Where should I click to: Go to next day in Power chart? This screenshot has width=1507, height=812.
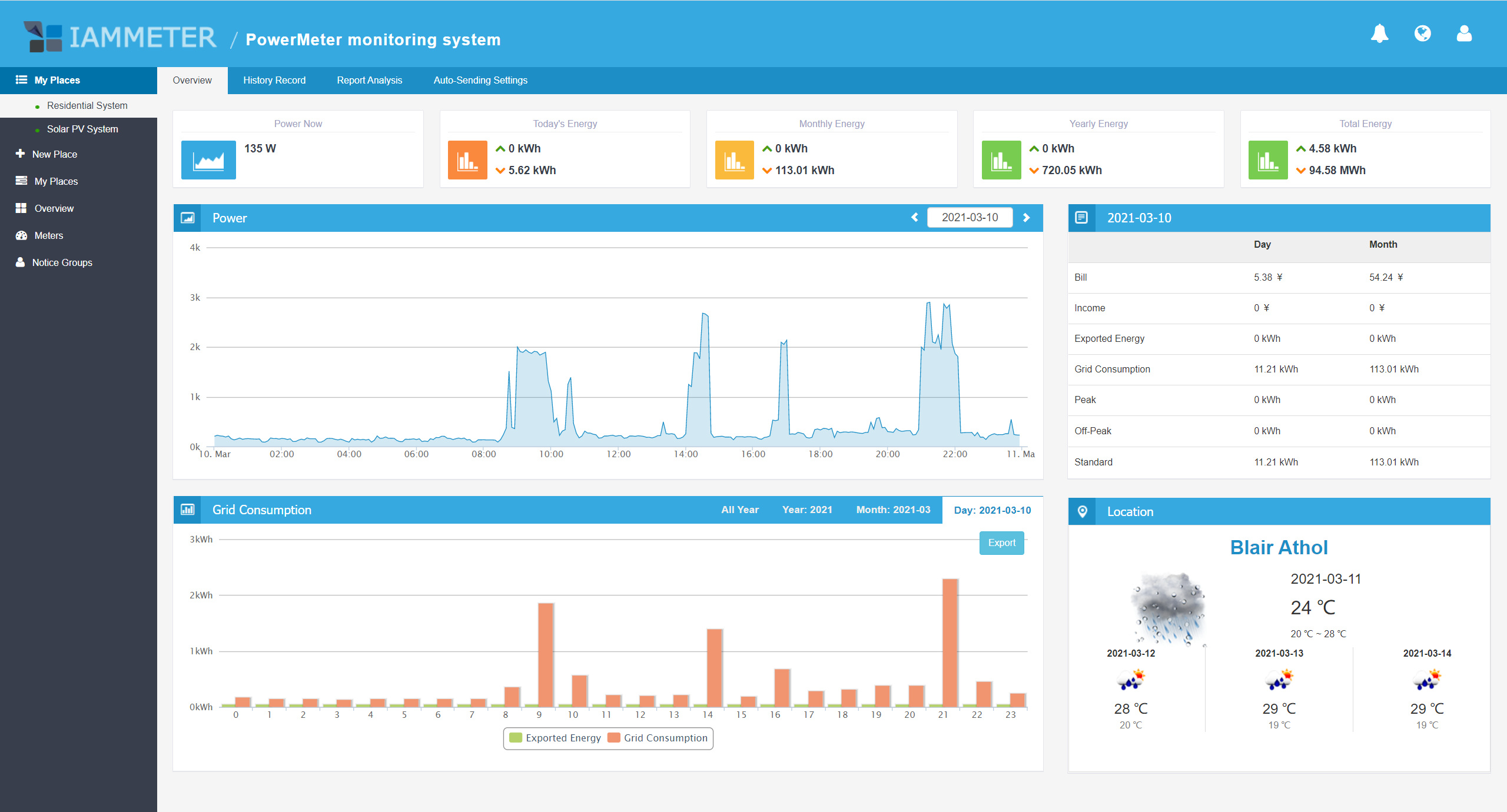(x=1026, y=218)
